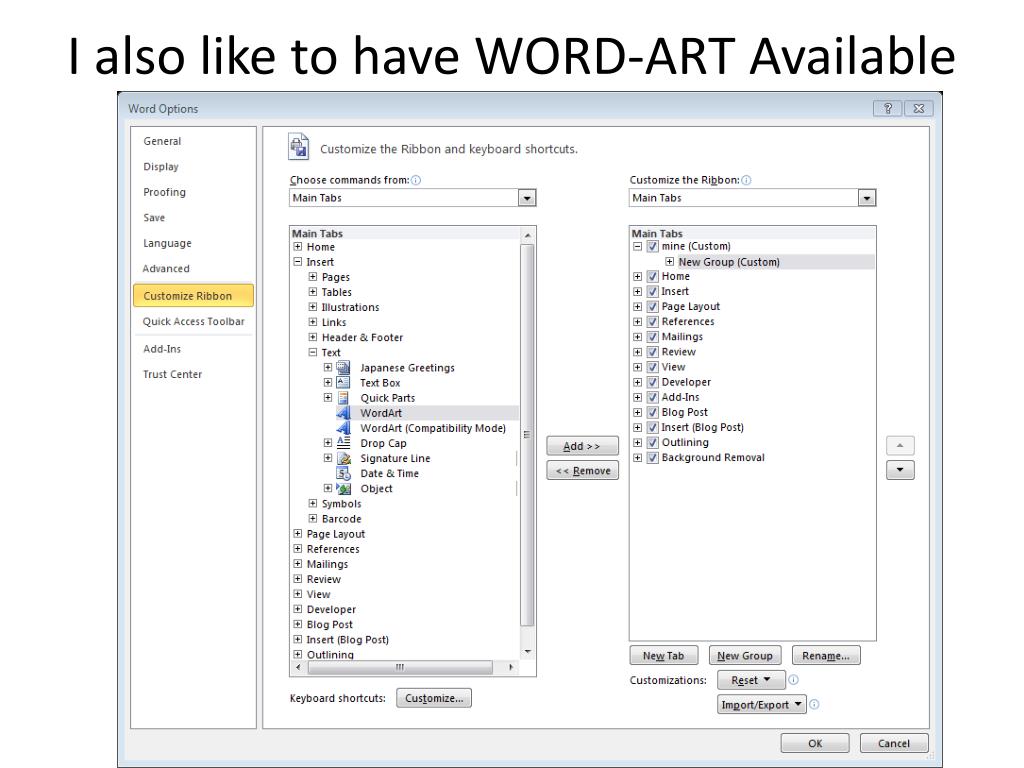Click OK to confirm Word Options
Image resolution: width=1024 pixels, height=768 pixels.
point(815,743)
